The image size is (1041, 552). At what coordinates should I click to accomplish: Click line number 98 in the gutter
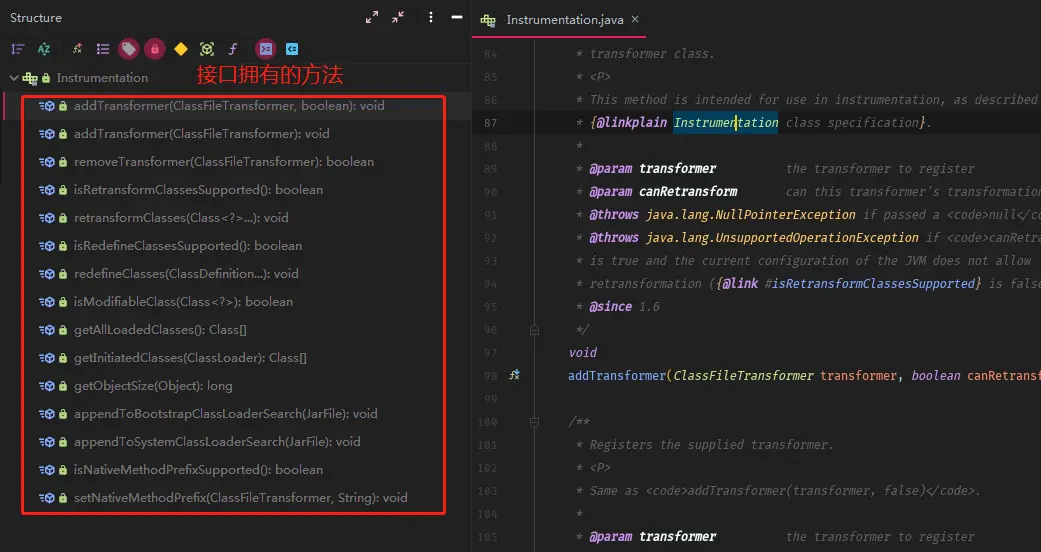pyautogui.click(x=490, y=376)
